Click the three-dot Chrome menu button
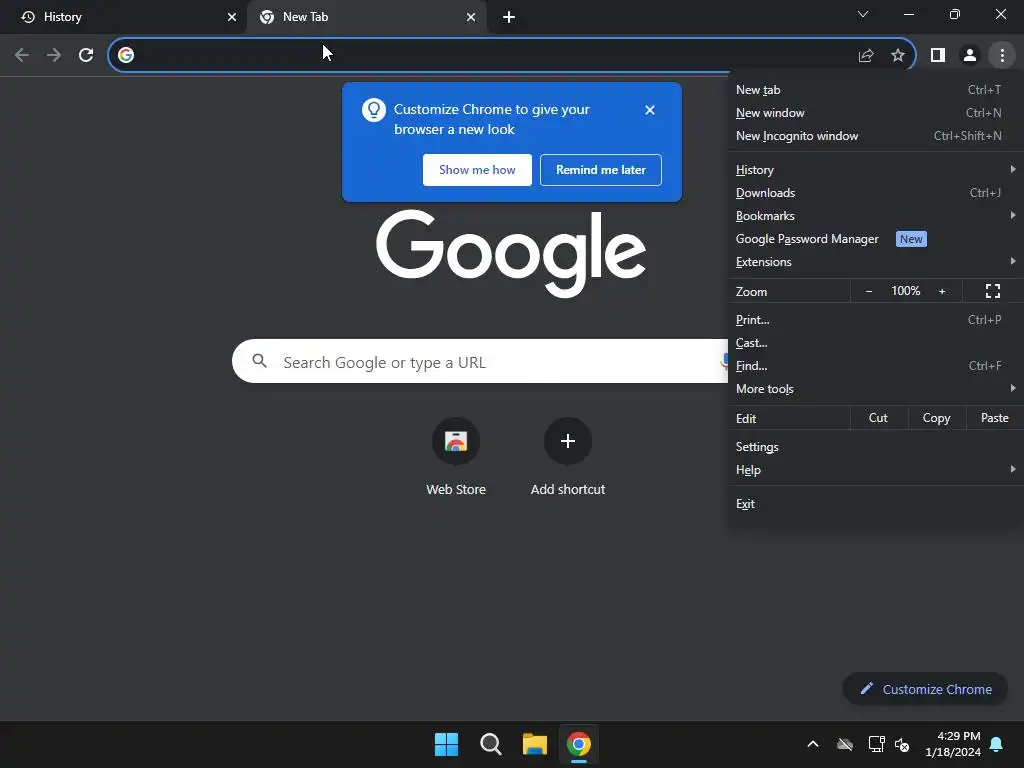Image resolution: width=1024 pixels, height=768 pixels. [1002, 56]
